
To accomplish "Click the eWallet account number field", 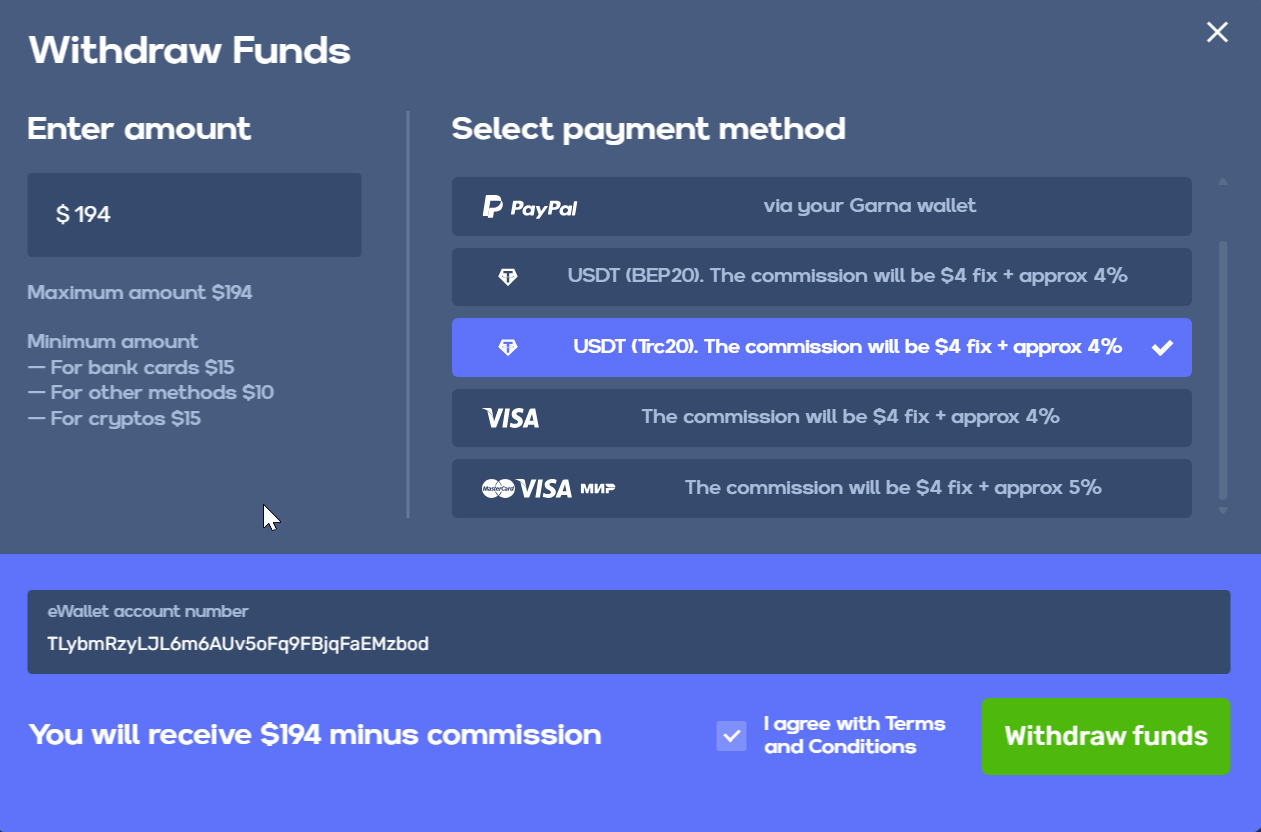I will pyautogui.click(x=628, y=643).
